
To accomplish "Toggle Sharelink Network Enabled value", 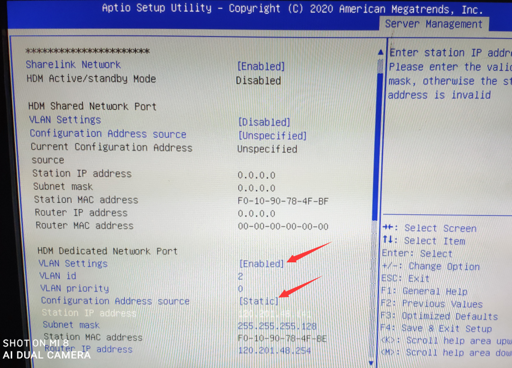I will pos(261,66).
